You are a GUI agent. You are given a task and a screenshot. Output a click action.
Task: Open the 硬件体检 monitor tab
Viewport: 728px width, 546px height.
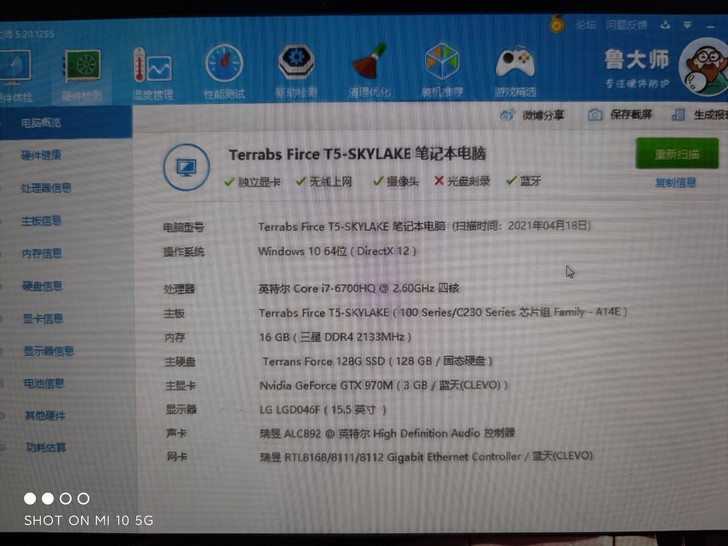16,76
